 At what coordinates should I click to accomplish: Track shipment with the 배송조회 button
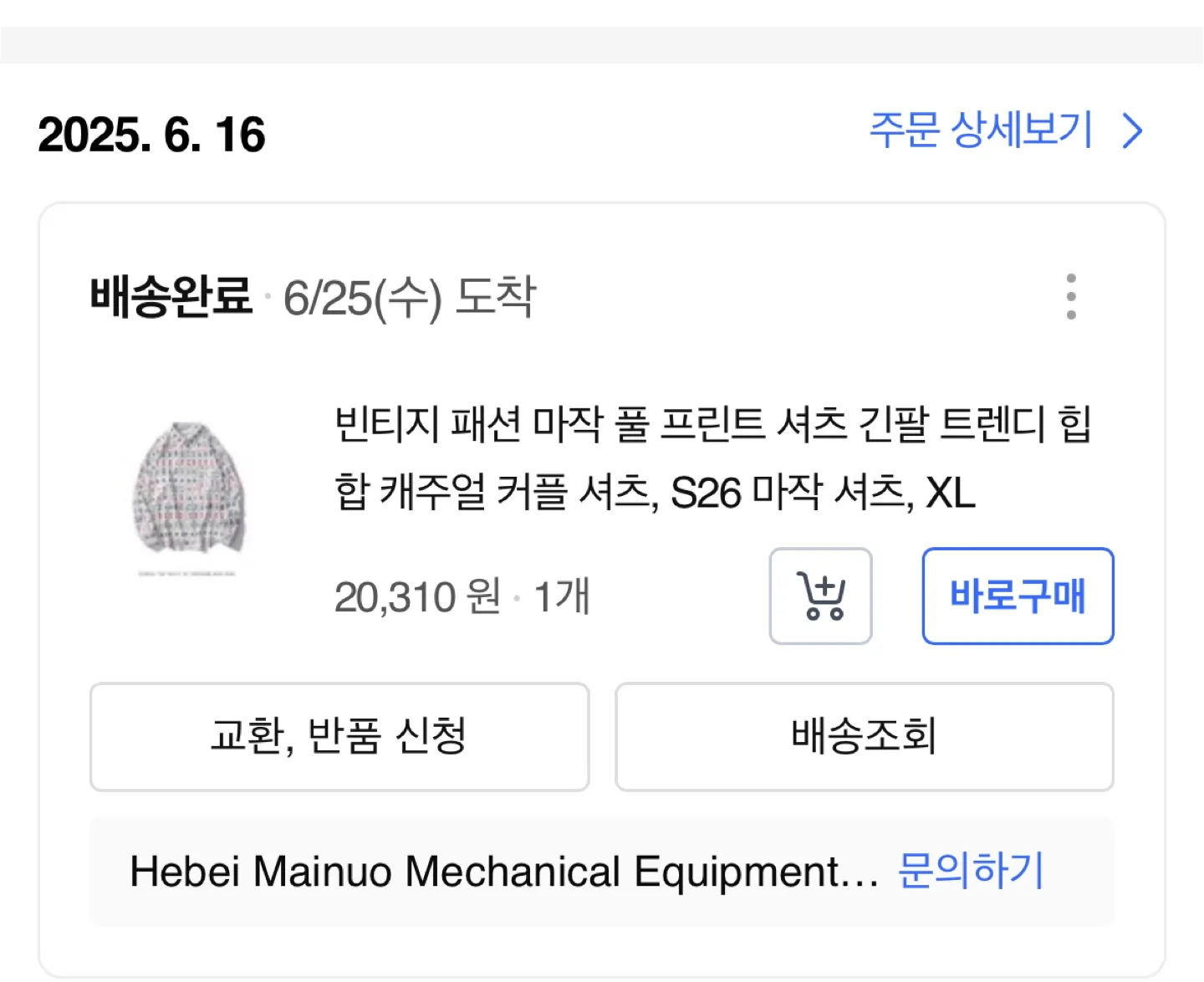(x=865, y=737)
